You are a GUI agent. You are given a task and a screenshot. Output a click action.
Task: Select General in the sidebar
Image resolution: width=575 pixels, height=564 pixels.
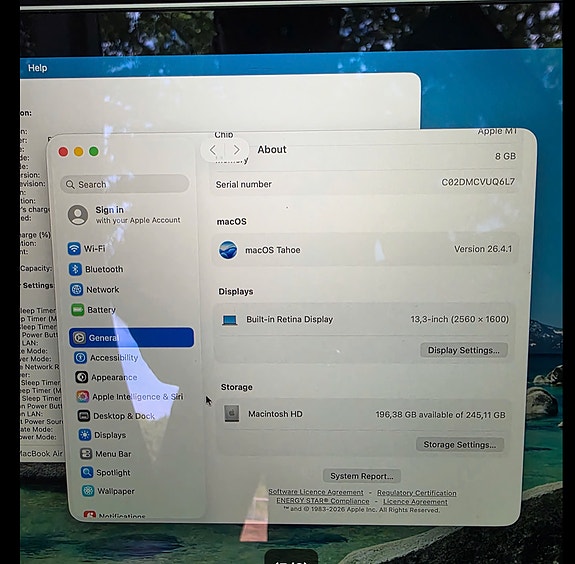coord(131,337)
